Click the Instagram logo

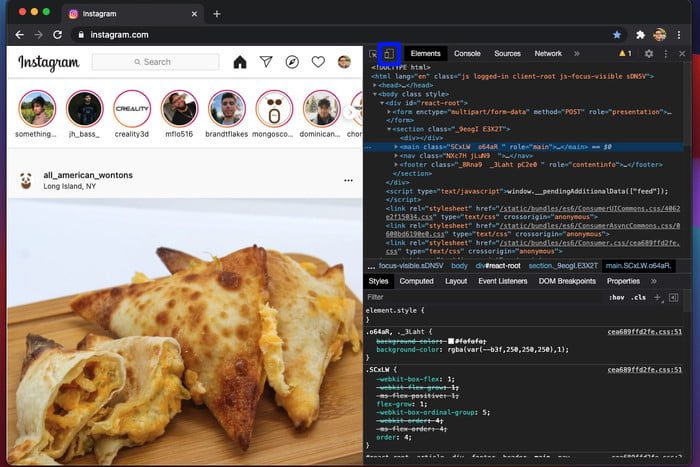tap(49, 63)
